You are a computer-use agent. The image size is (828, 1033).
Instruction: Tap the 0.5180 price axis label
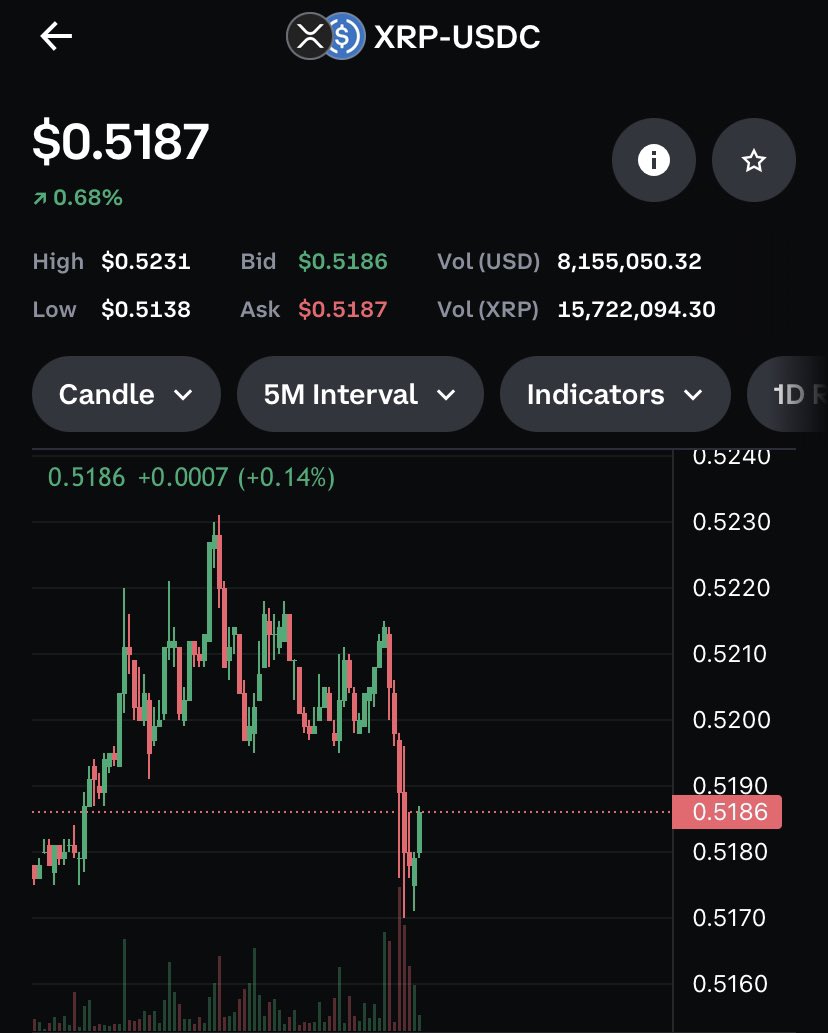pyautogui.click(x=730, y=852)
